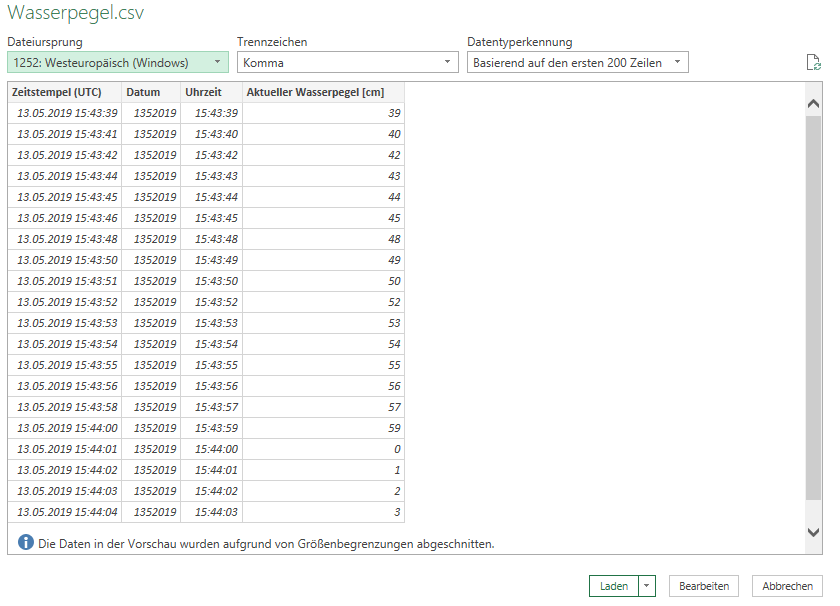Select the Aktueller Wasserpegel [cm] column header
This screenshot has width=840, height=606.
323,92
